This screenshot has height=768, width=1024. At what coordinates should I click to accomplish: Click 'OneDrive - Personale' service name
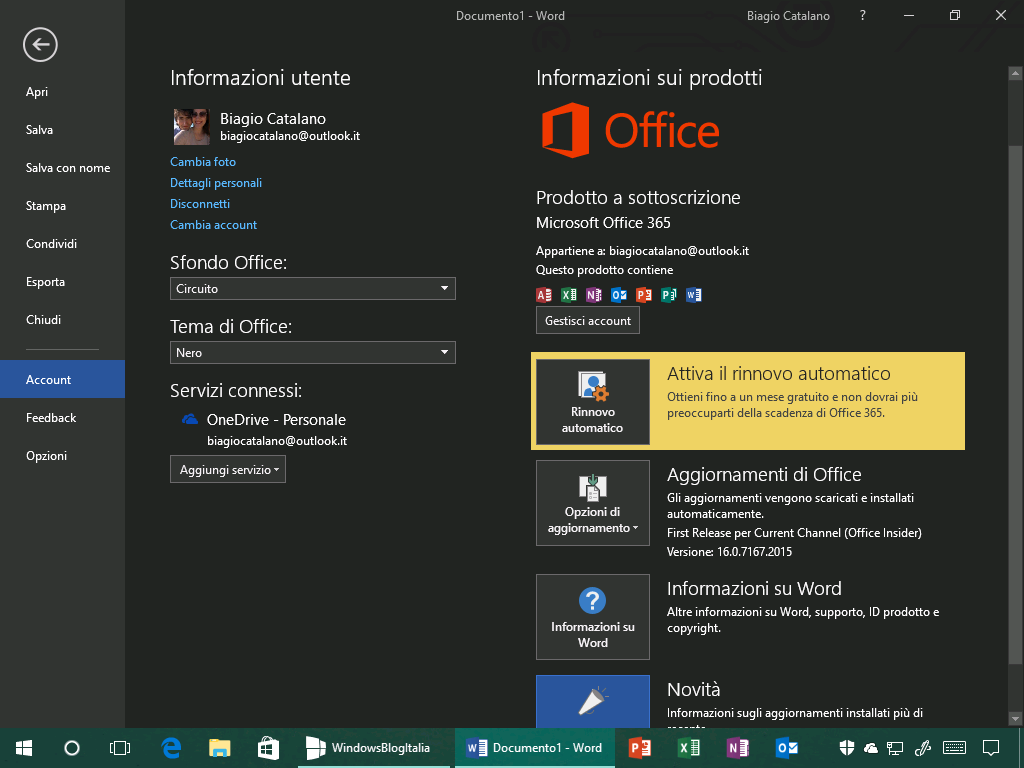(276, 420)
